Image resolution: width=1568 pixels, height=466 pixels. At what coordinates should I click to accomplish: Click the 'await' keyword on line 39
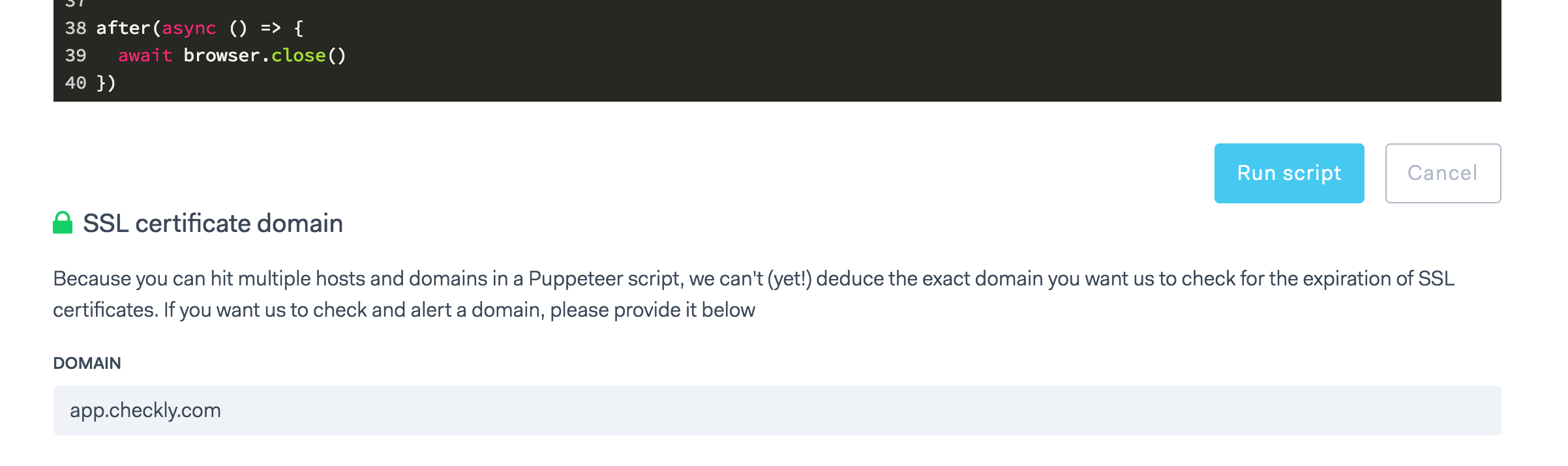tap(145, 55)
